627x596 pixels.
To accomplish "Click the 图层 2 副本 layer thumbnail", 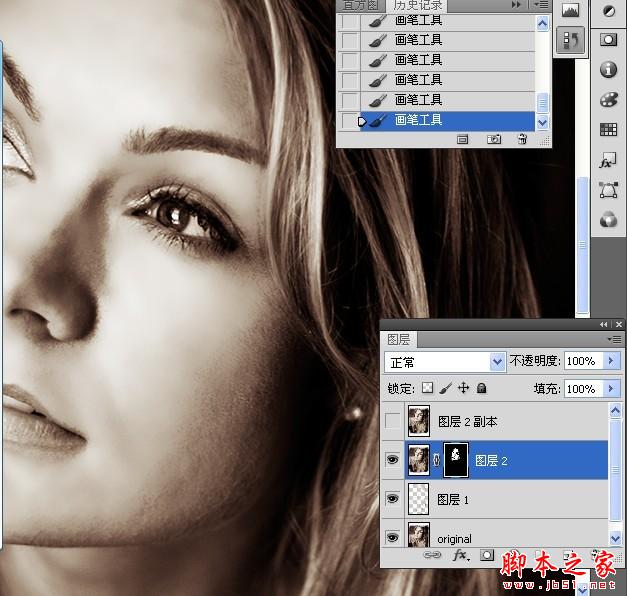I will (x=419, y=421).
